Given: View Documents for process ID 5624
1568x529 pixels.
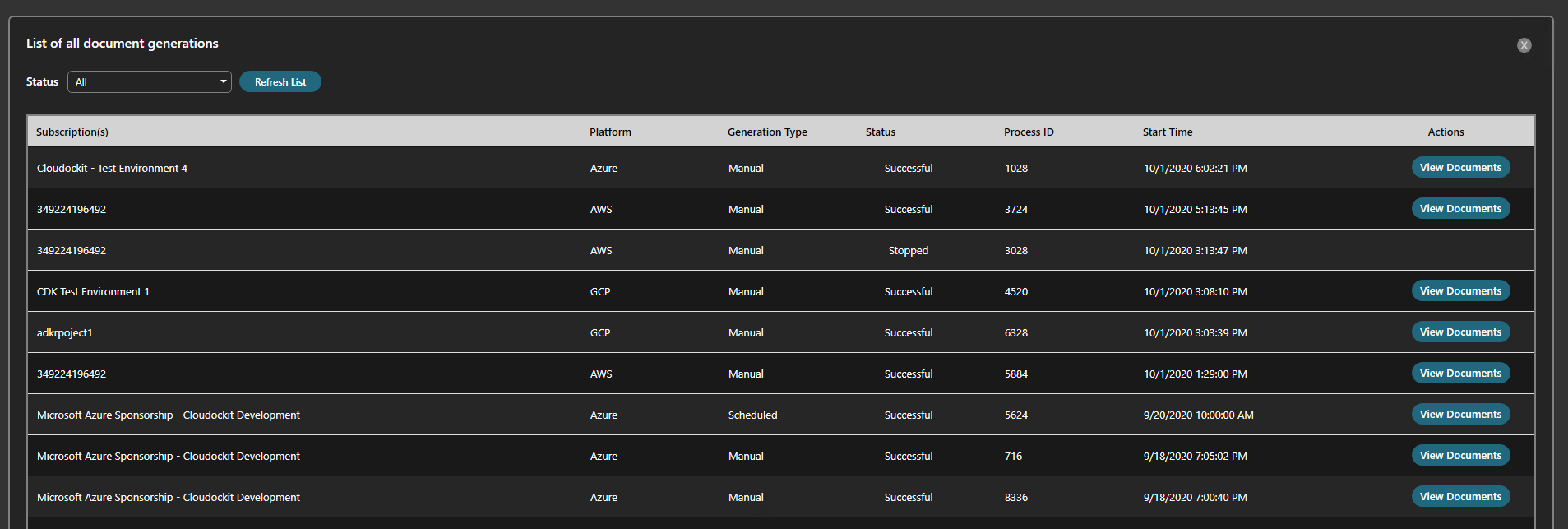Looking at the screenshot, I should click(1460, 414).
